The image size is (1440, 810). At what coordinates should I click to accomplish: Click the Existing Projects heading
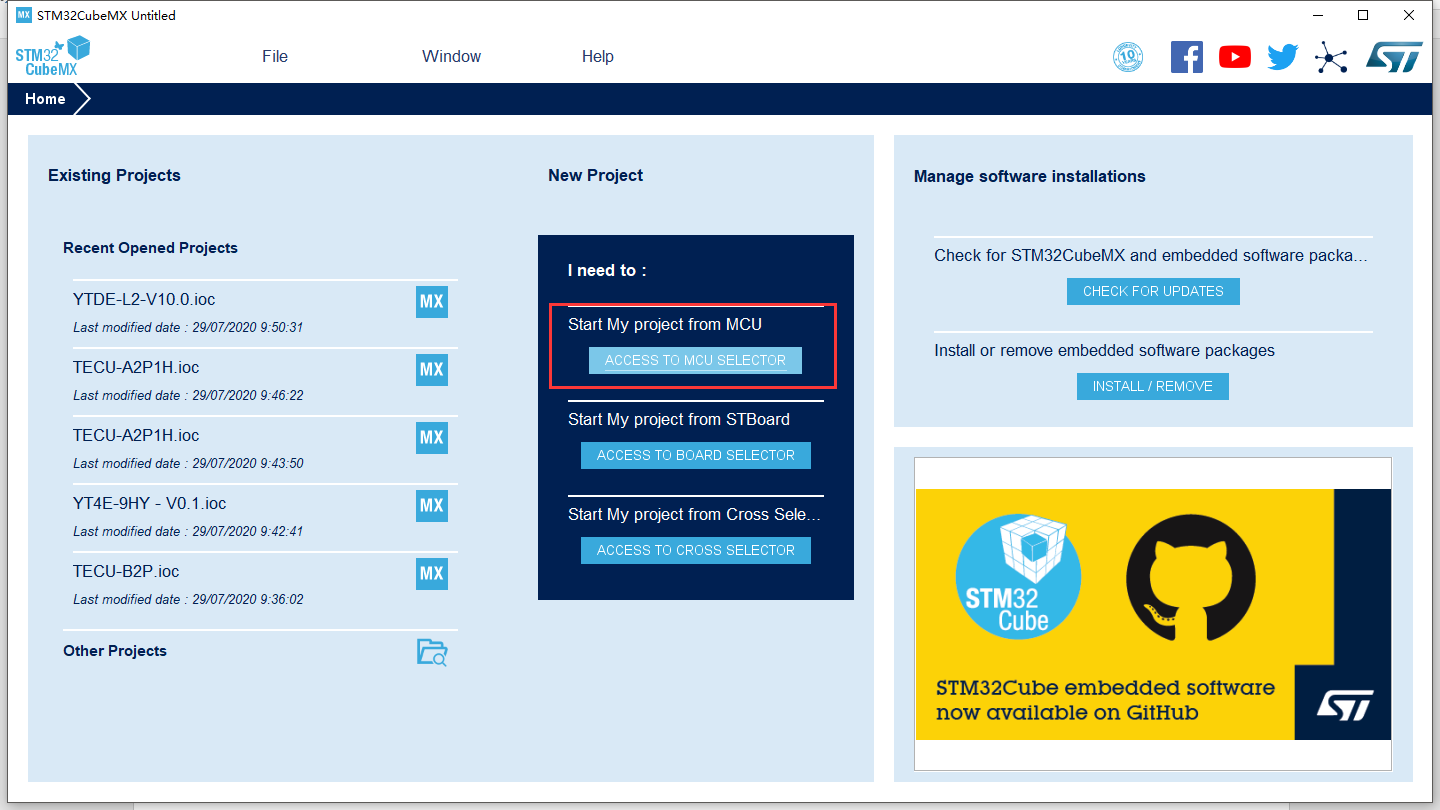114,175
